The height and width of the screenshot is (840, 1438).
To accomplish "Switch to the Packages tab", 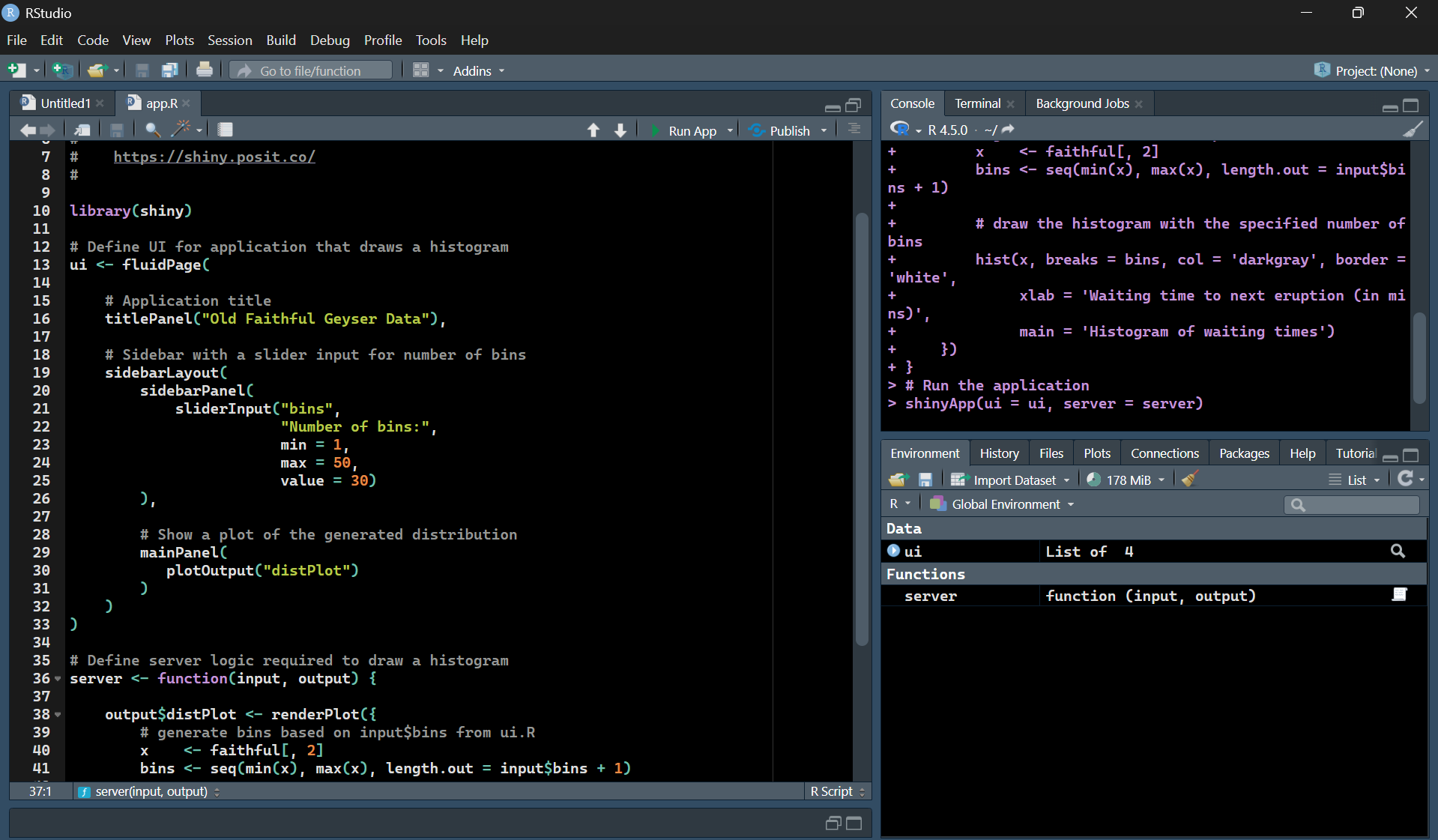I will [1244, 453].
